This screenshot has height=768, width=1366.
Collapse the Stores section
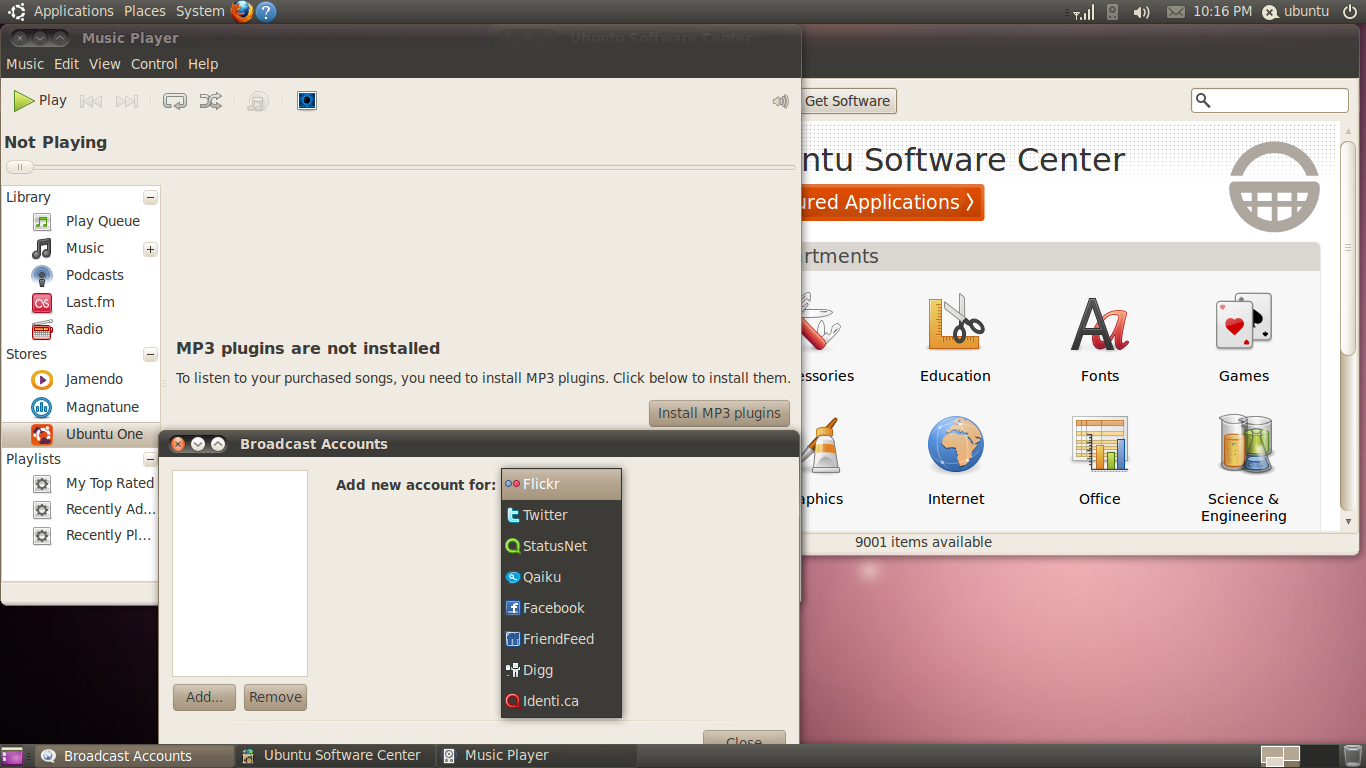pos(150,355)
